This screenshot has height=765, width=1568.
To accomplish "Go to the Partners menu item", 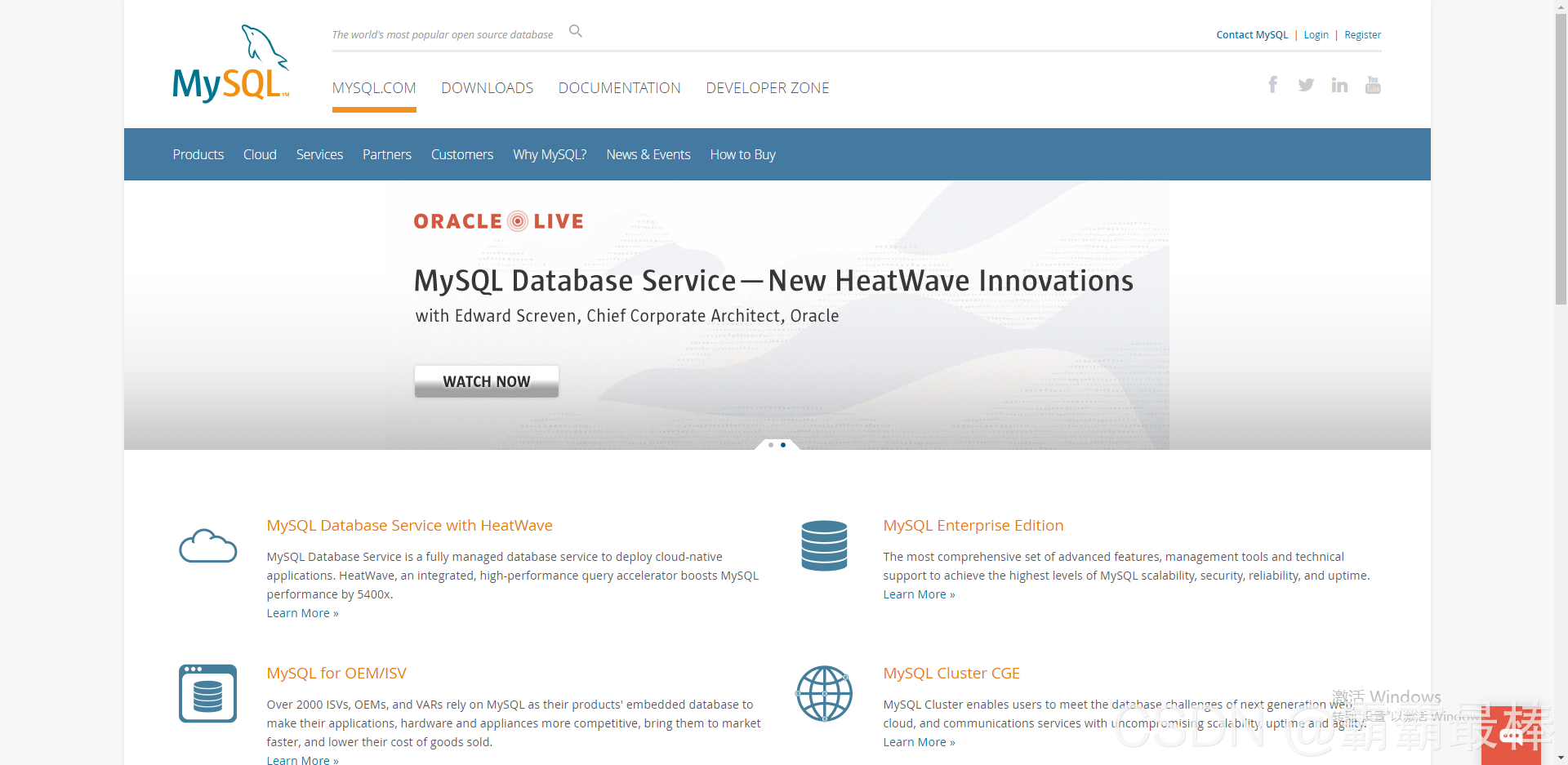I will [x=387, y=154].
